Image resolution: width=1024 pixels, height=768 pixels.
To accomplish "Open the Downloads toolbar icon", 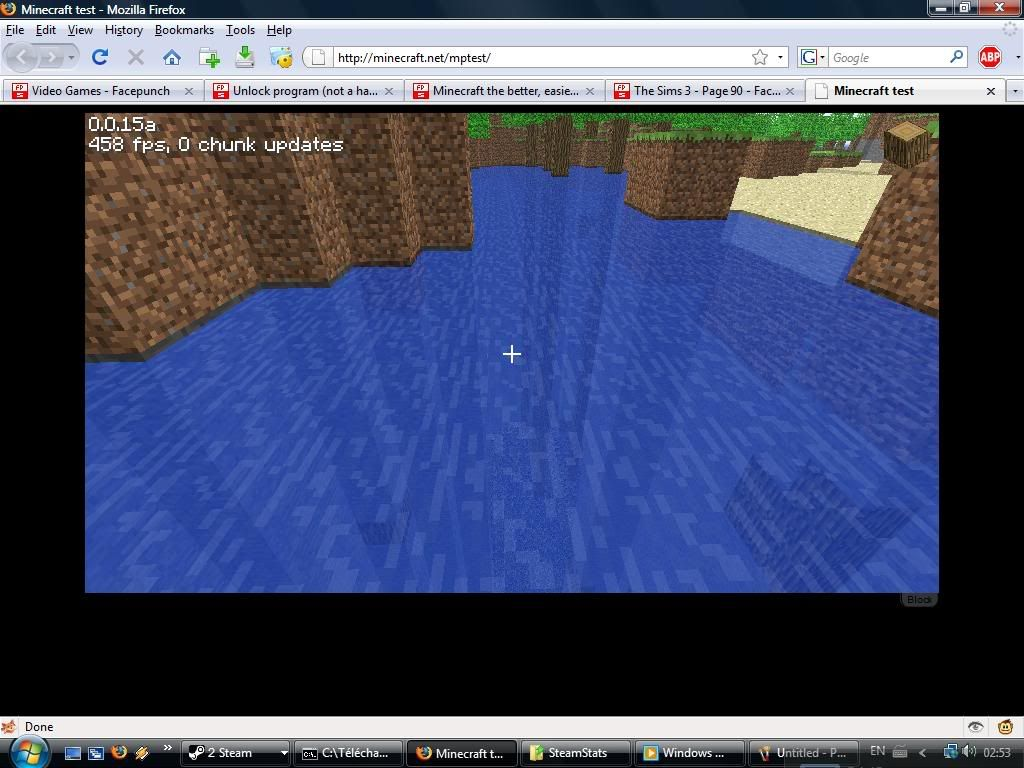I will pos(245,57).
